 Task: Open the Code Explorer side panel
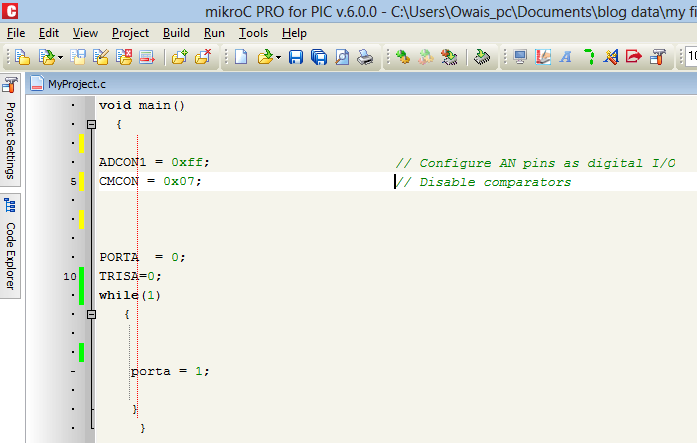click(10, 246)
